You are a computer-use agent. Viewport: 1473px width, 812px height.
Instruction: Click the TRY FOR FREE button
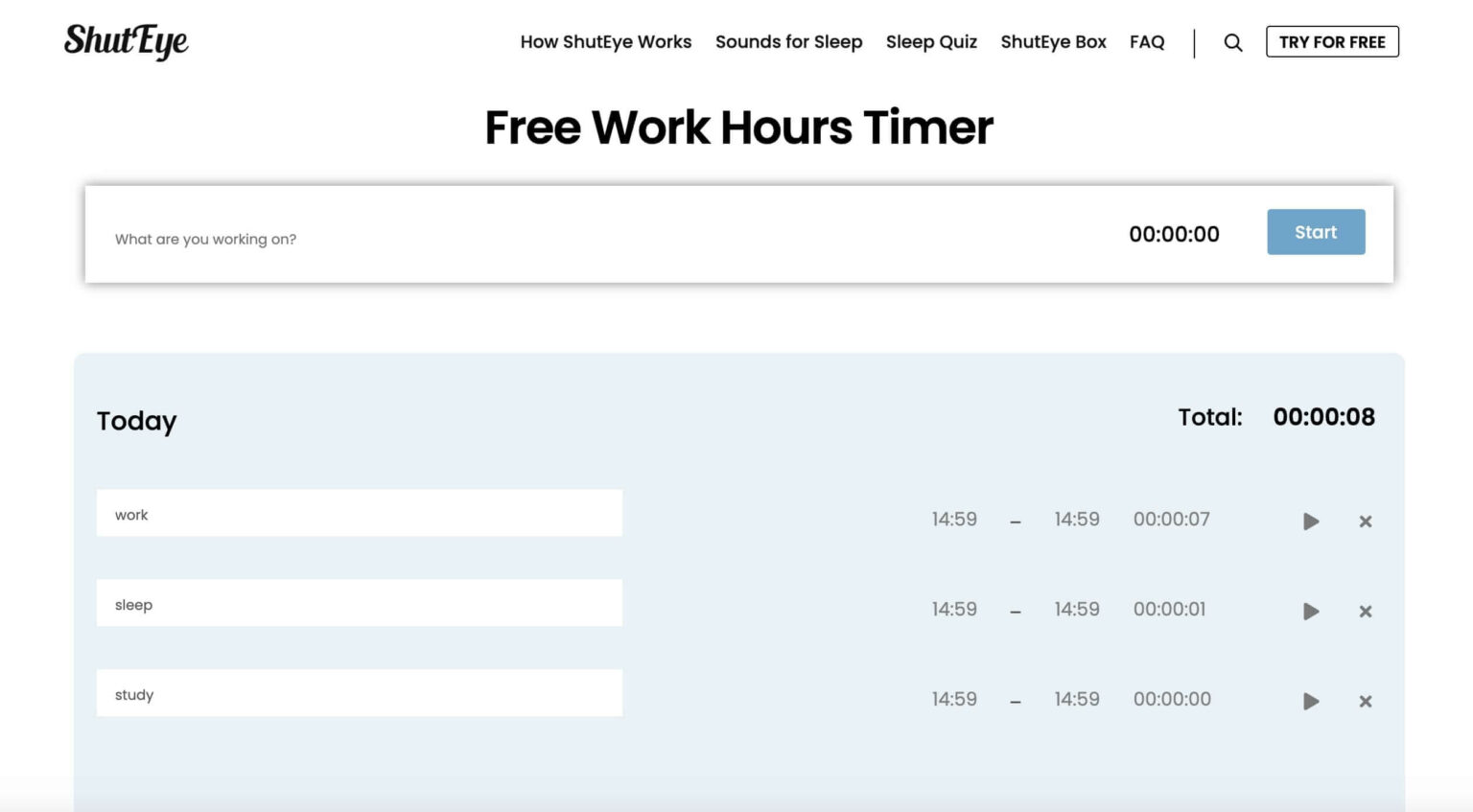[1332, 41]
